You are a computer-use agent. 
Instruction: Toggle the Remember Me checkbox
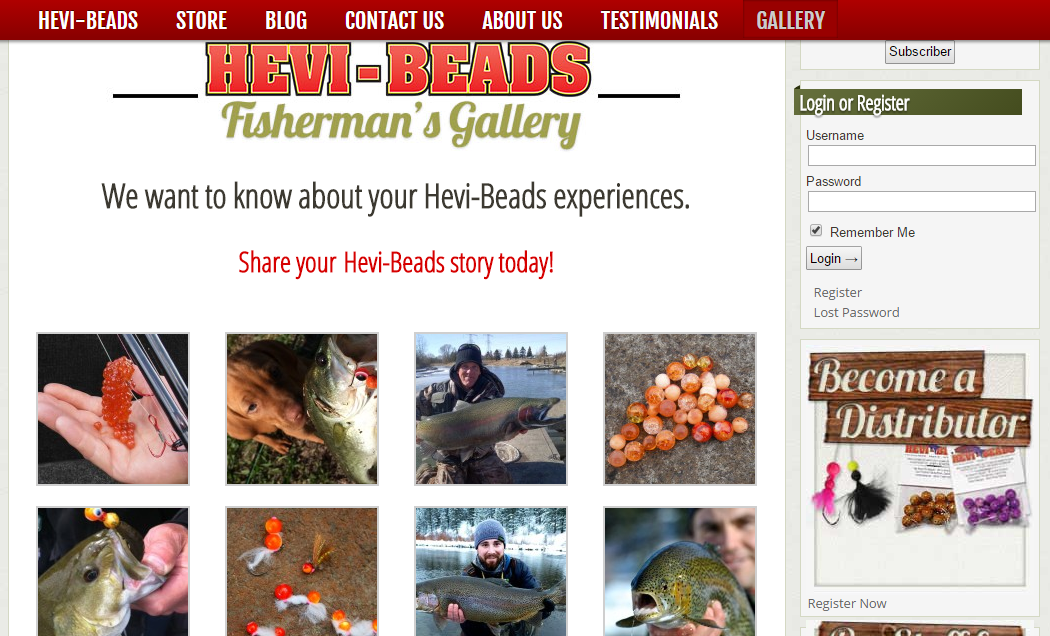tap(816, 230)
